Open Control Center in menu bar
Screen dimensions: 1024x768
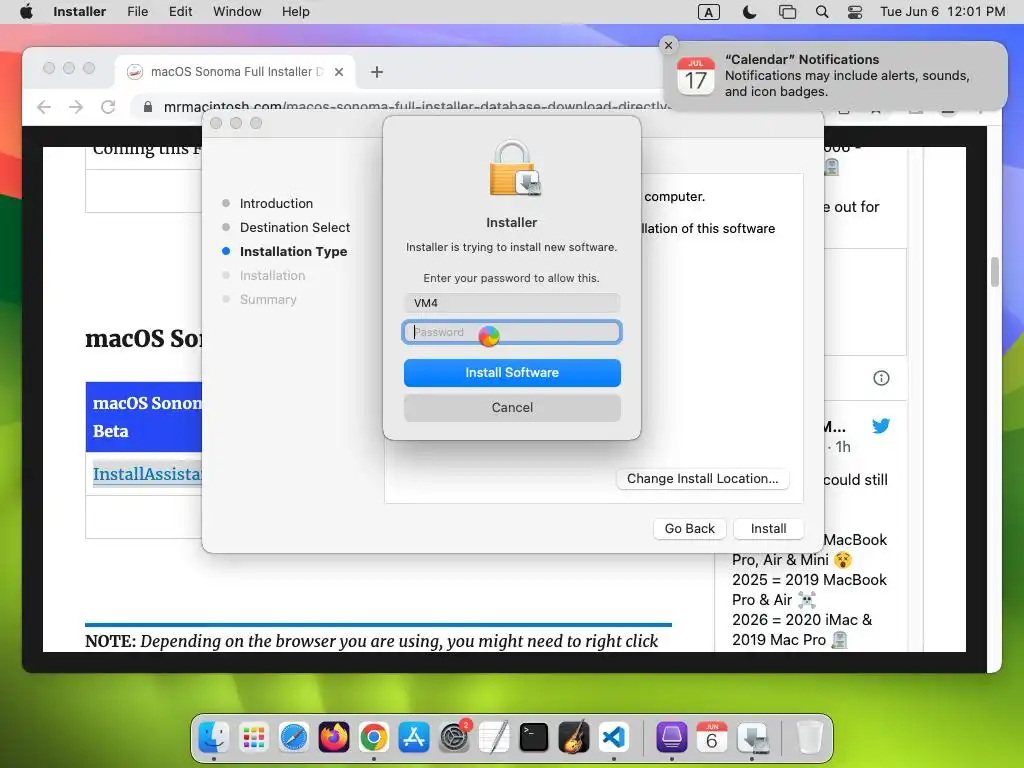click(855, 12)
